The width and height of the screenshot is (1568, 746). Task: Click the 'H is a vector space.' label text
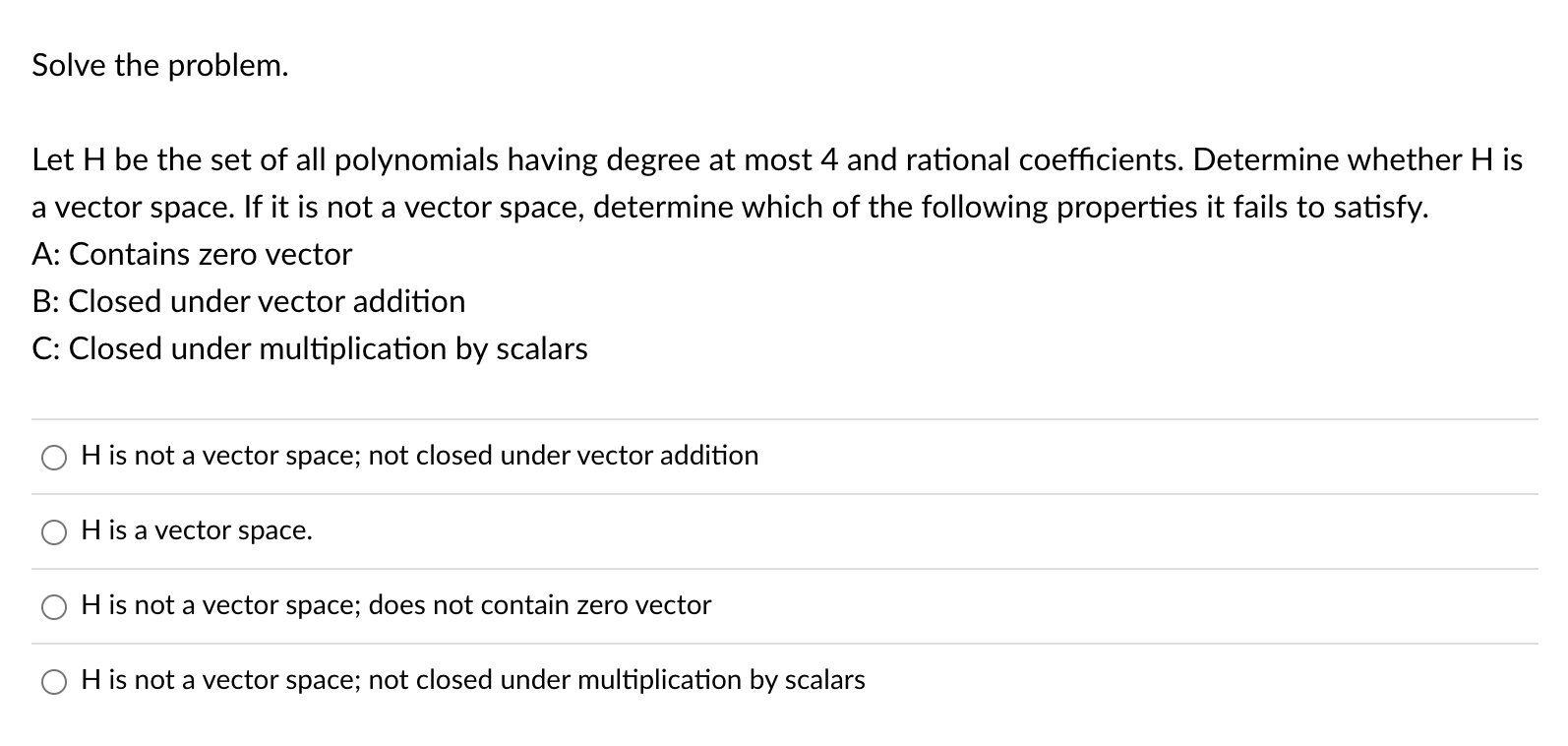coord(195,530)
